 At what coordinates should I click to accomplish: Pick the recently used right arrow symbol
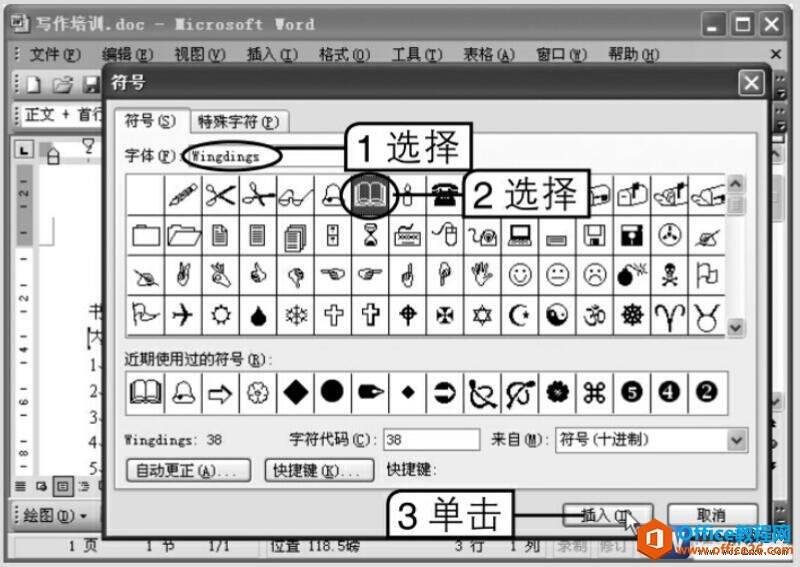pyautogui.click(x=220, y=393)
